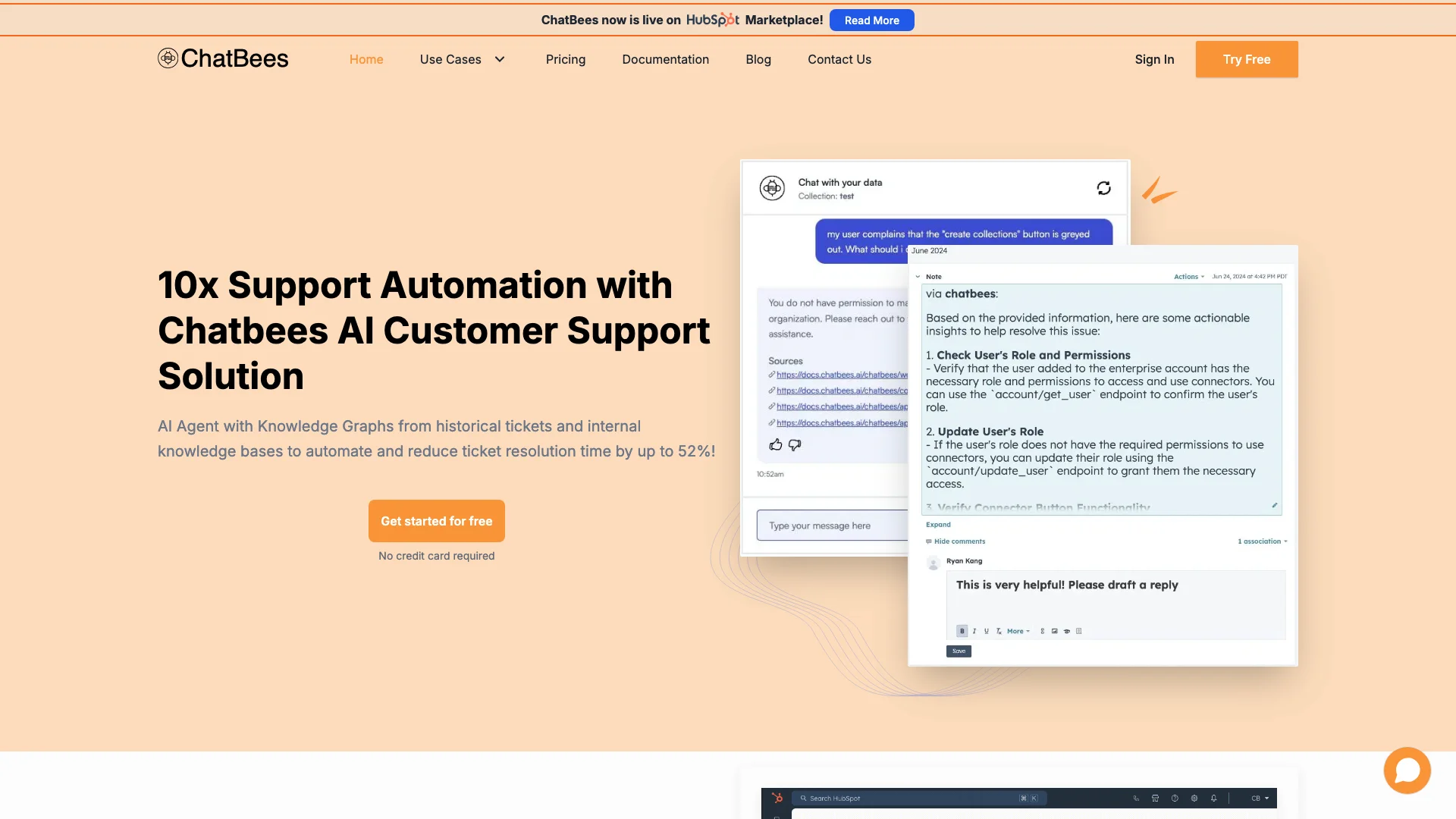The height and width of the screenshot is (819, 1456).
Task: Click Get started for free button
Action: (x=436, y=520)
